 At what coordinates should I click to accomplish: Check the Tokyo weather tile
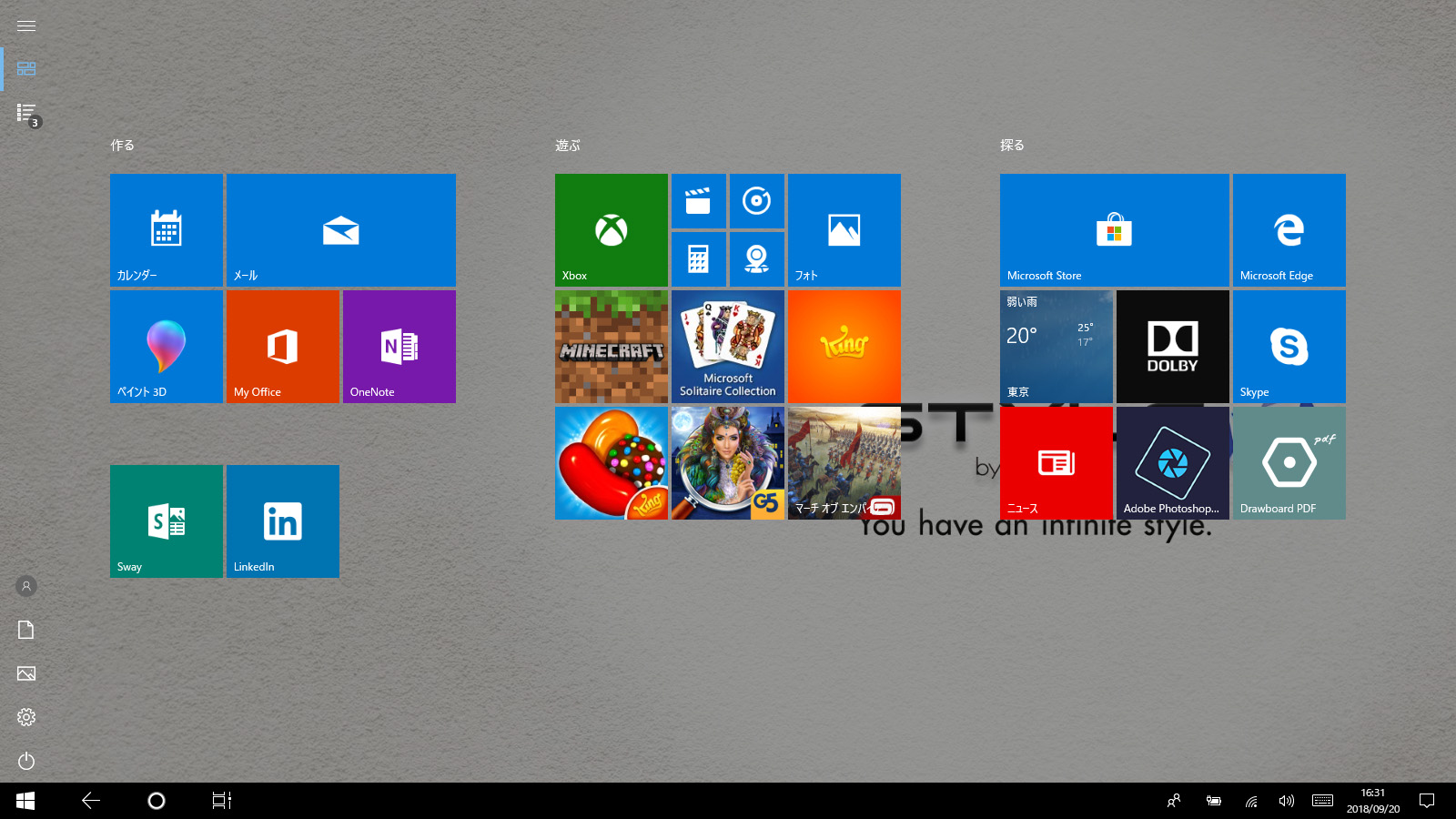pyautogui.click(x=1057, y=346)
